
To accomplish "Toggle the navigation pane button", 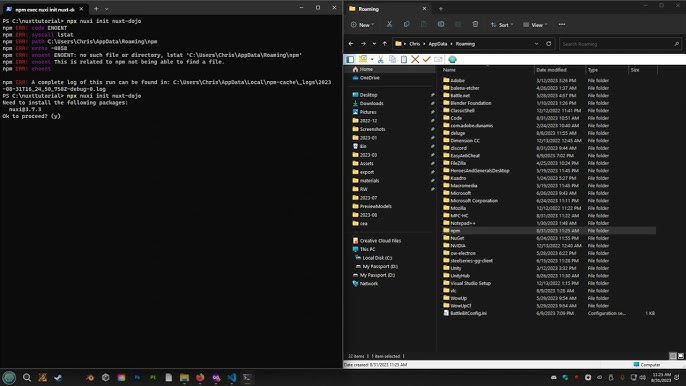I will (x=350, y=59).
